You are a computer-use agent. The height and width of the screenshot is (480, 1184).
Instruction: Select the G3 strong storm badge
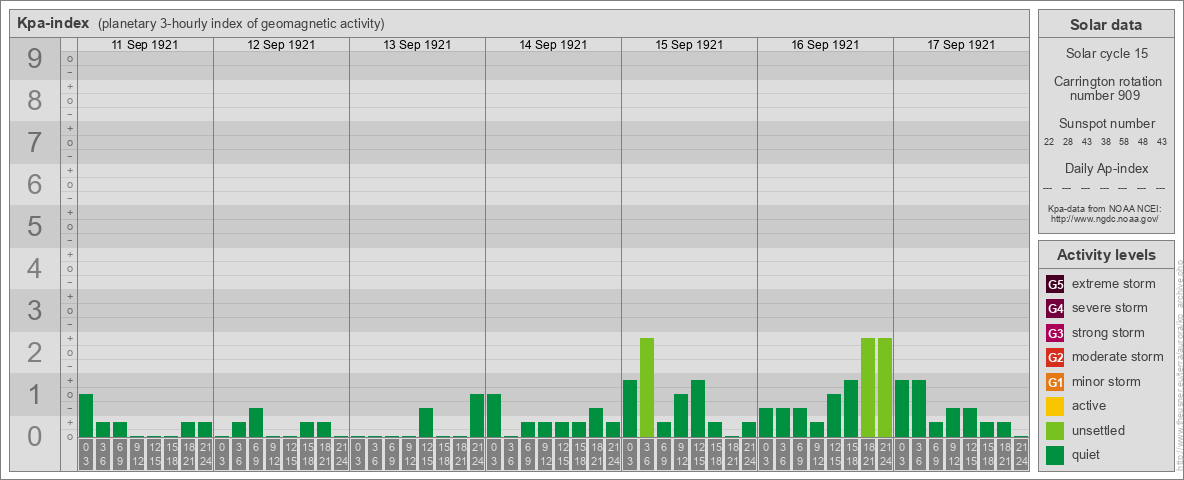1055,333
